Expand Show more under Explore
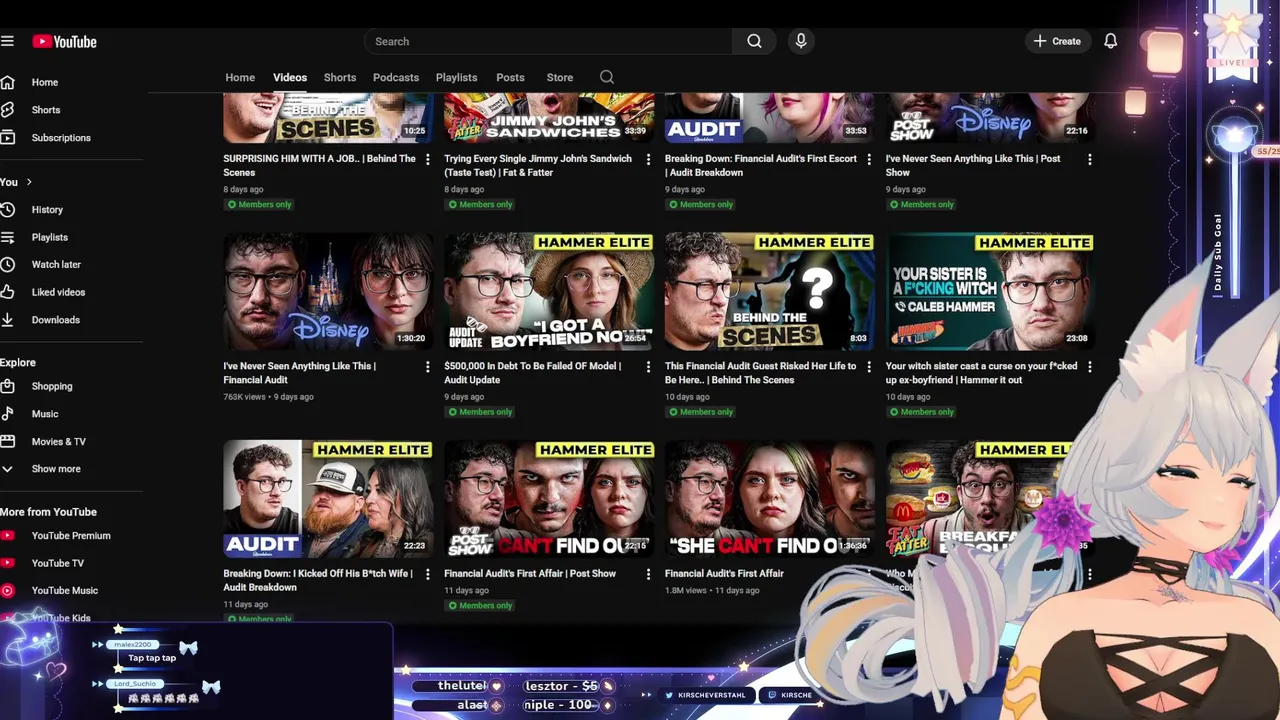Screen dimensions: 1280x720 (x=56, y=469)
